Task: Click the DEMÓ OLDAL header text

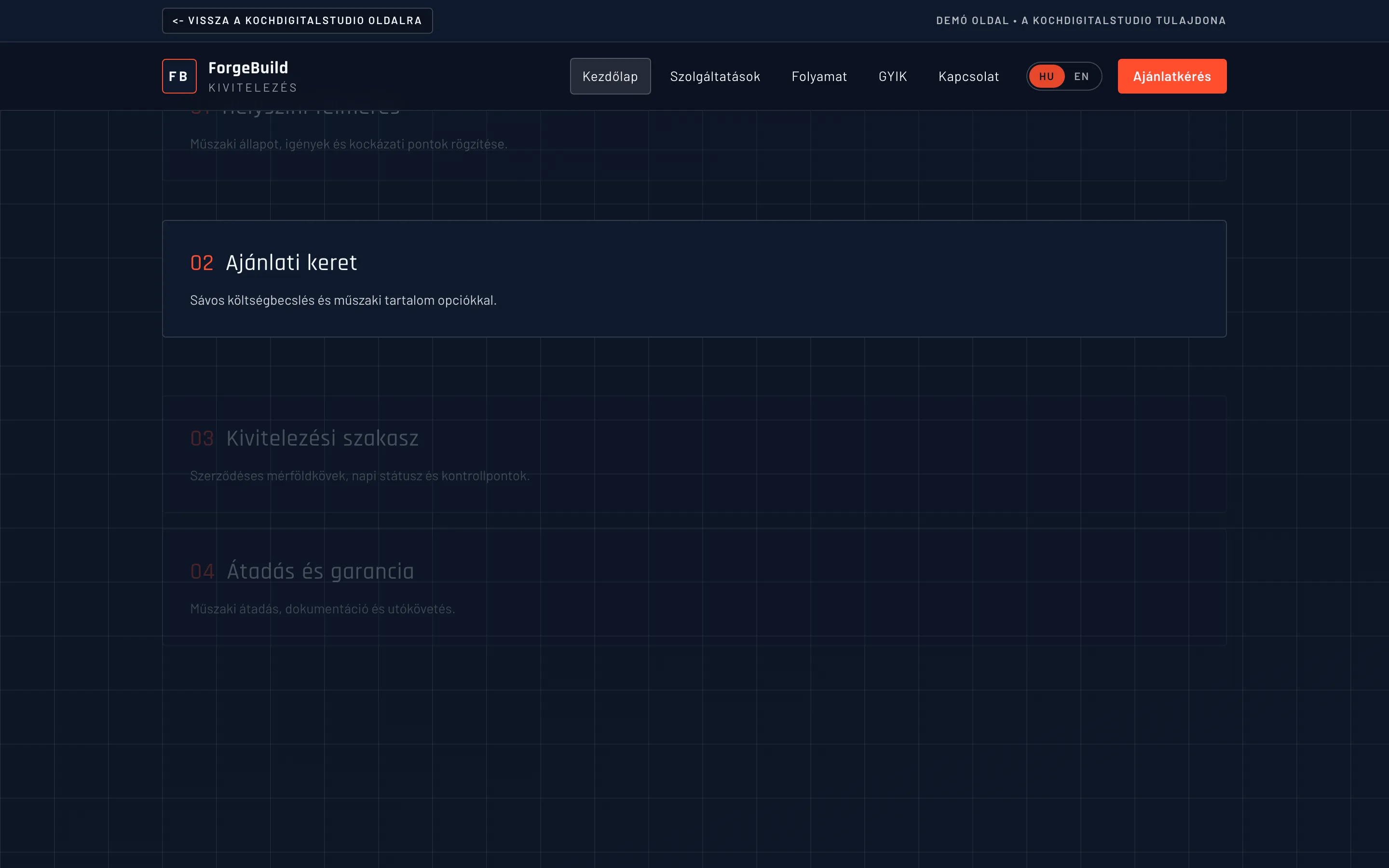Action: point(972,20)
